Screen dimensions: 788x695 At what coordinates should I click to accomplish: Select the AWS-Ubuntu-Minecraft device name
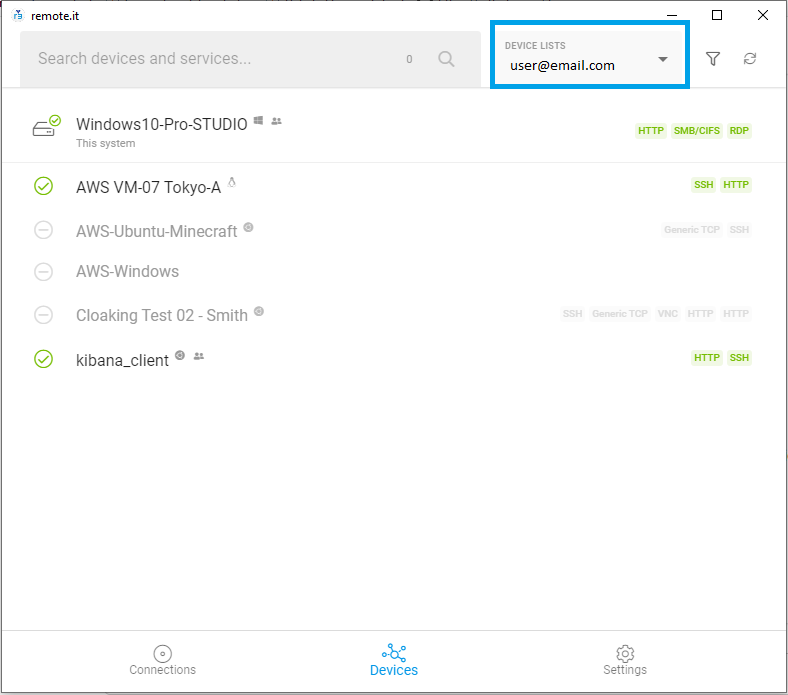click(x=156, y=231)
